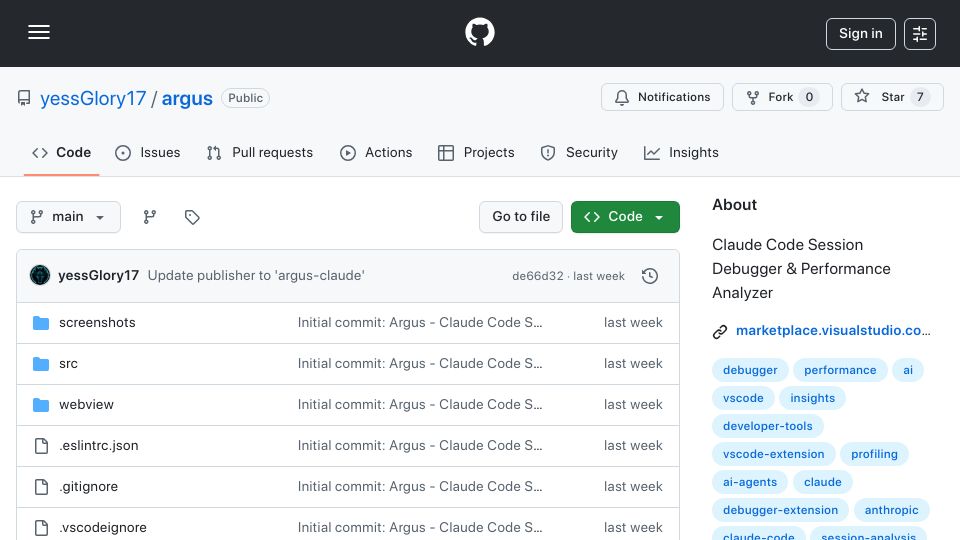Open the .vscodeignore file
The height and width of the screenshot is (540, 960).
click(103, 528)
